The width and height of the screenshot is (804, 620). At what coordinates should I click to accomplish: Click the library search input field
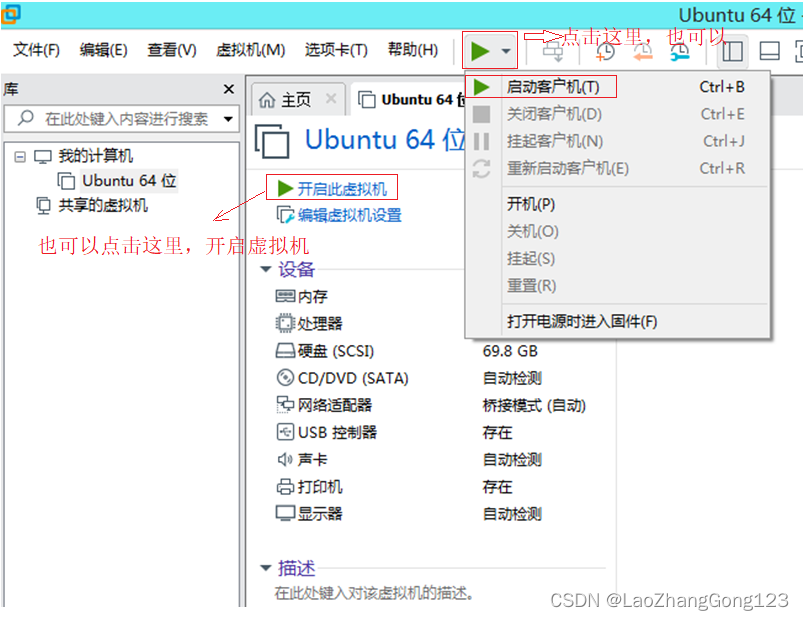110,119
